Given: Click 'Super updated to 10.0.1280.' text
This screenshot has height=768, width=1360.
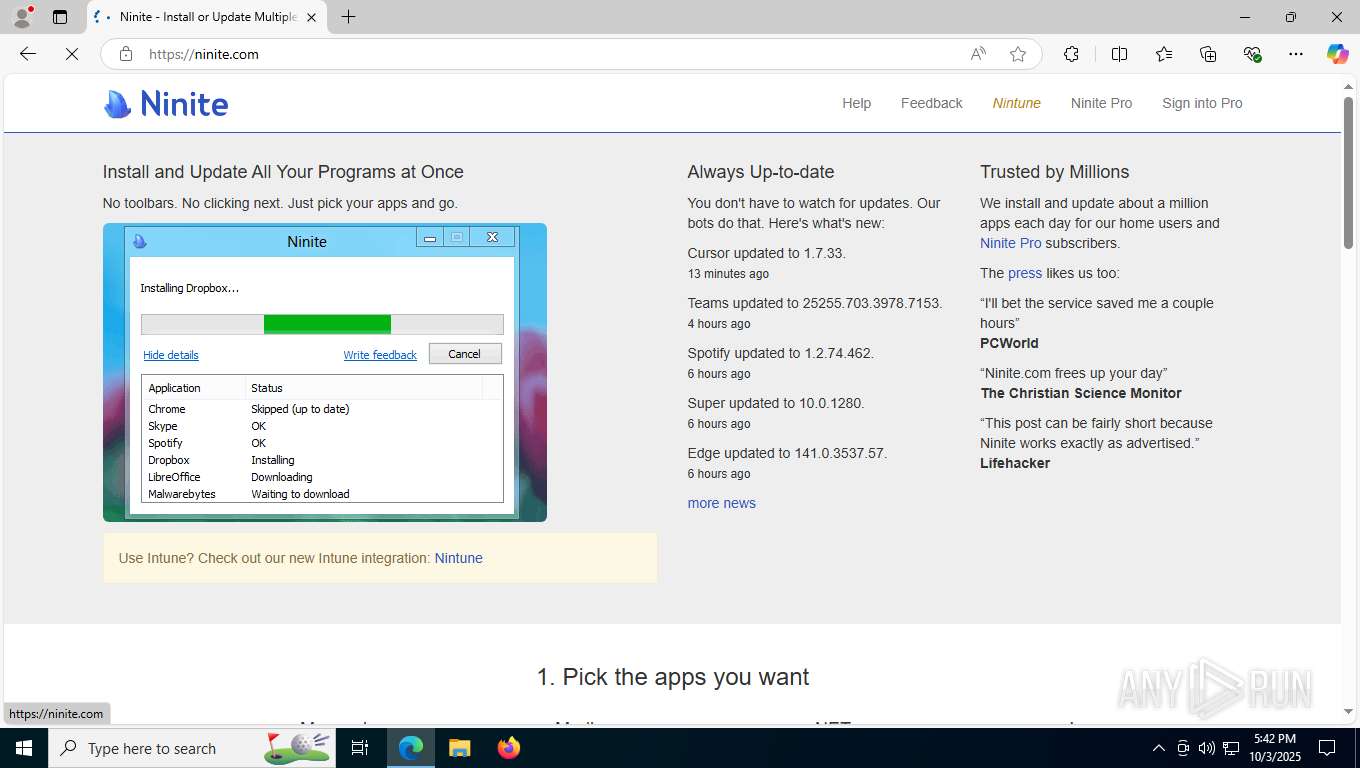Looking at the screenshot, I should (x=775, y=403).
